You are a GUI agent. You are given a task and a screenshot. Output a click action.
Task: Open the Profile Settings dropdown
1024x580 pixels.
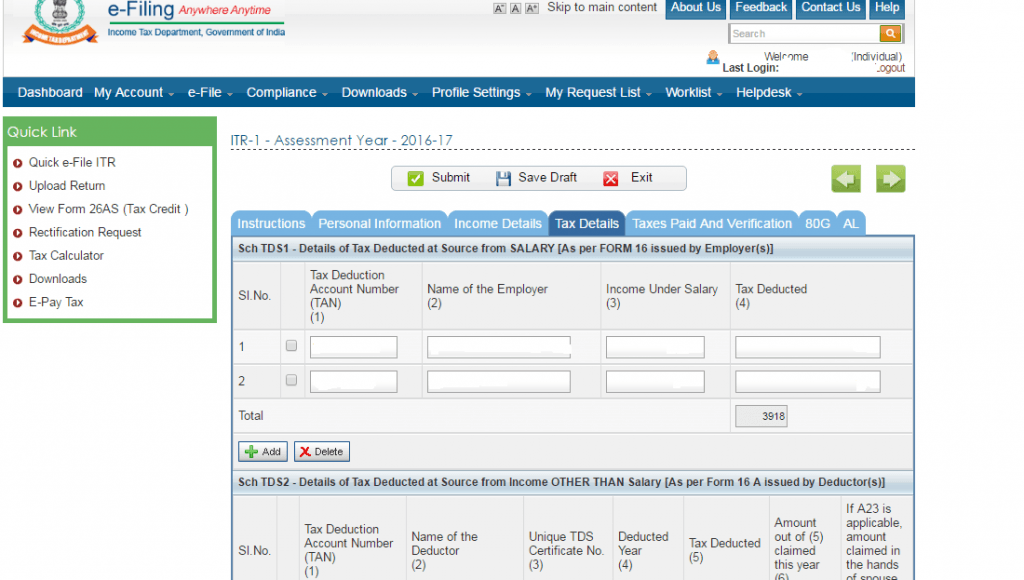click(476, 92)
